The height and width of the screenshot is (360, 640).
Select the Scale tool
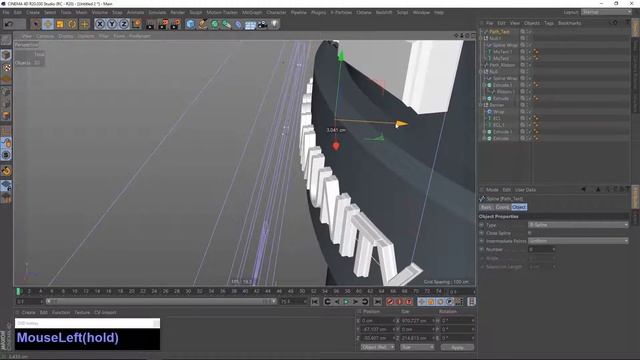click(x=60, y=24)
